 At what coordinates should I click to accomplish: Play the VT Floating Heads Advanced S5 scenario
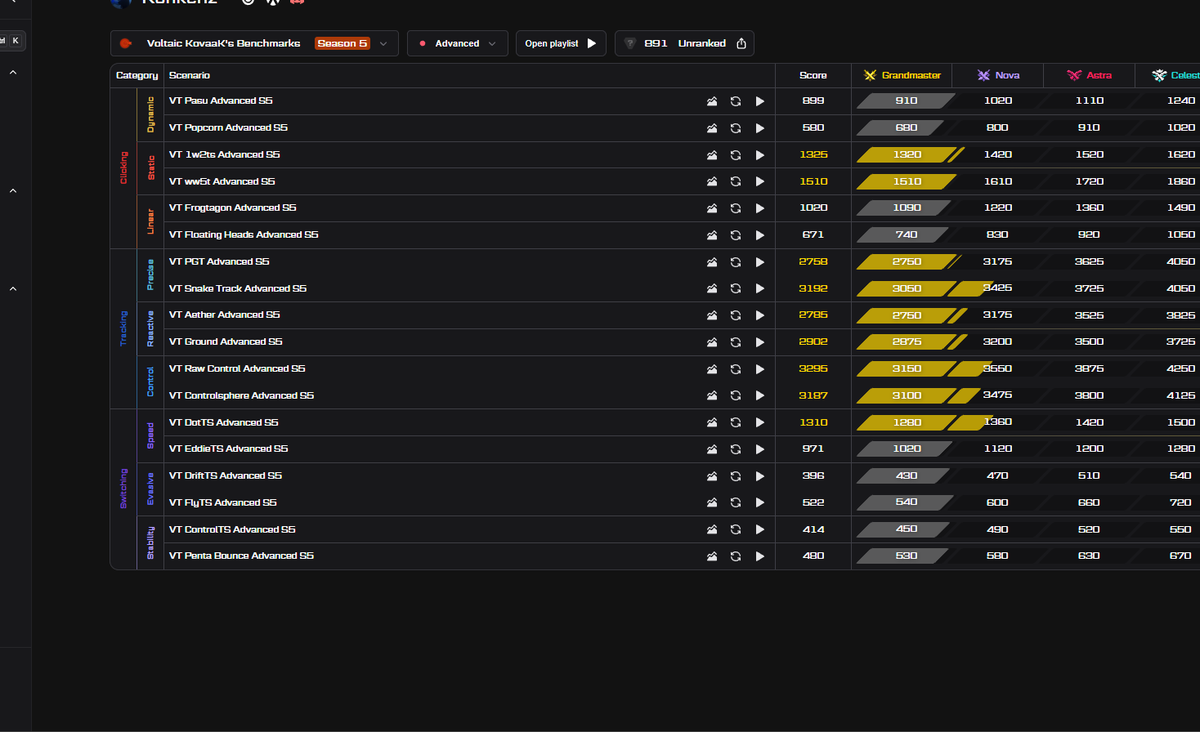(760, 235)
